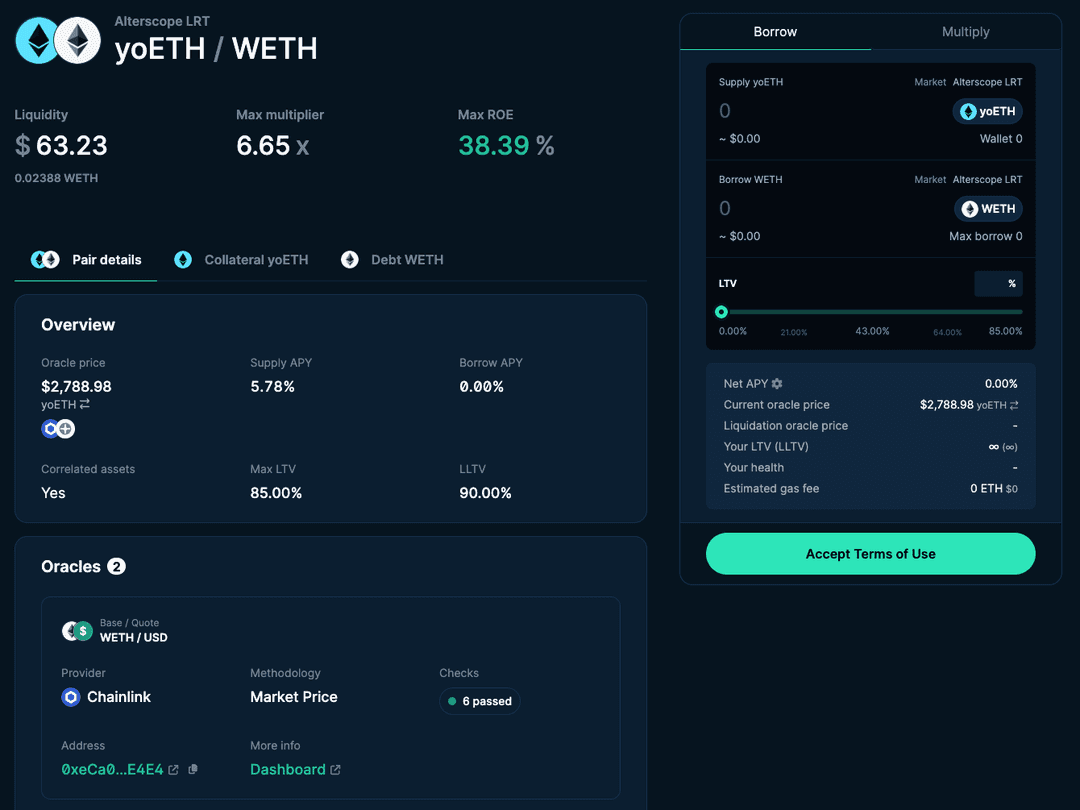Copy the oracle address 0xeCa0...E4E4
The height and width of the screenshot is (810, 1080).
click(x=193, y=769)
